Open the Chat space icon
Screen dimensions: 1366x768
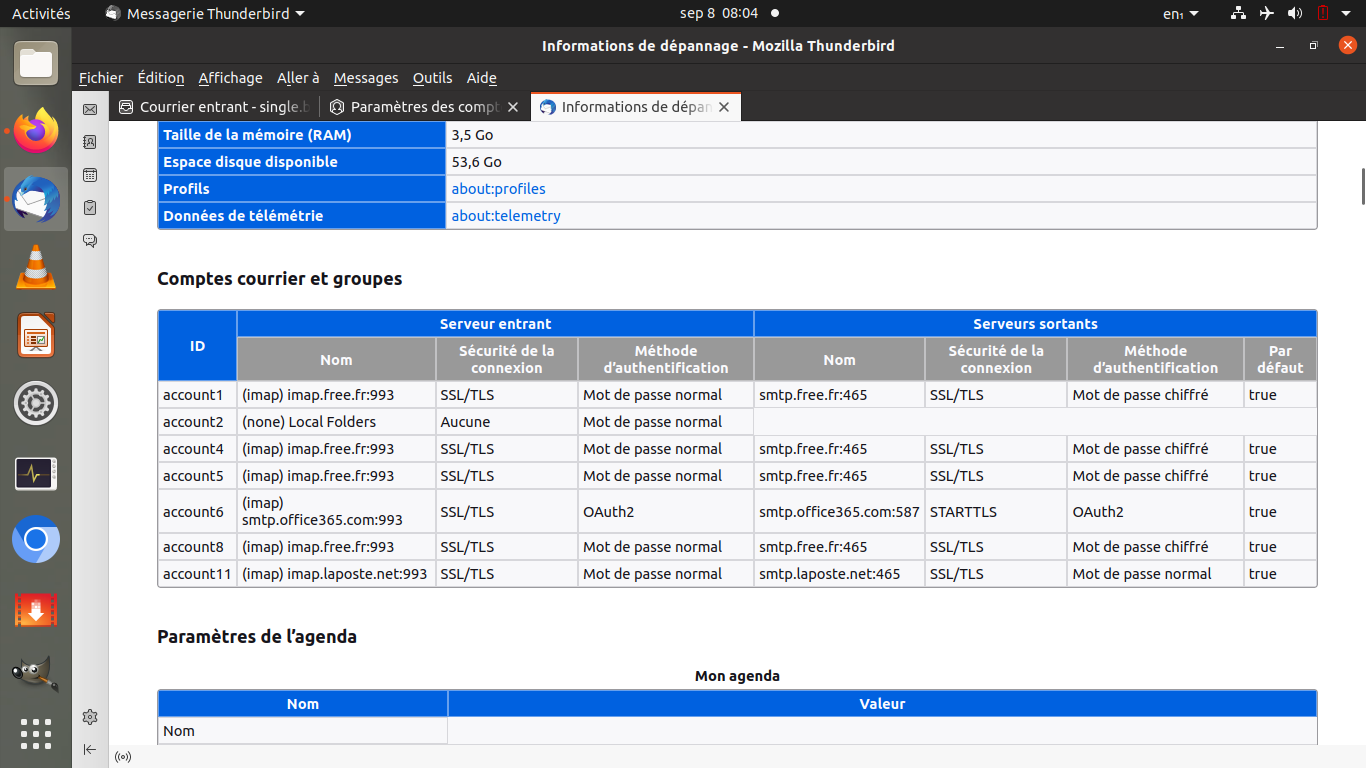90,241
